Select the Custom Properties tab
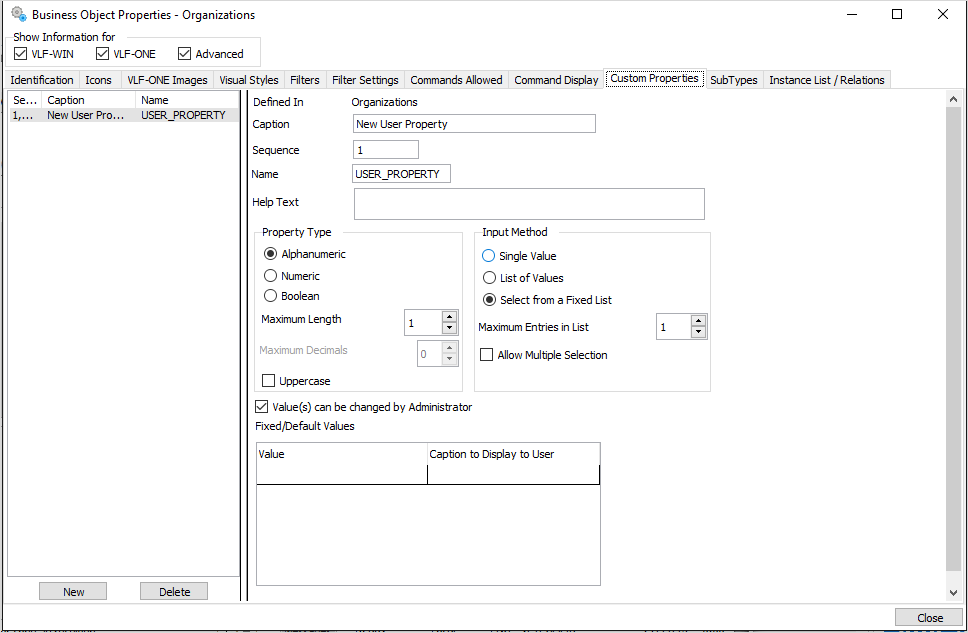 (x=654, y=78)
